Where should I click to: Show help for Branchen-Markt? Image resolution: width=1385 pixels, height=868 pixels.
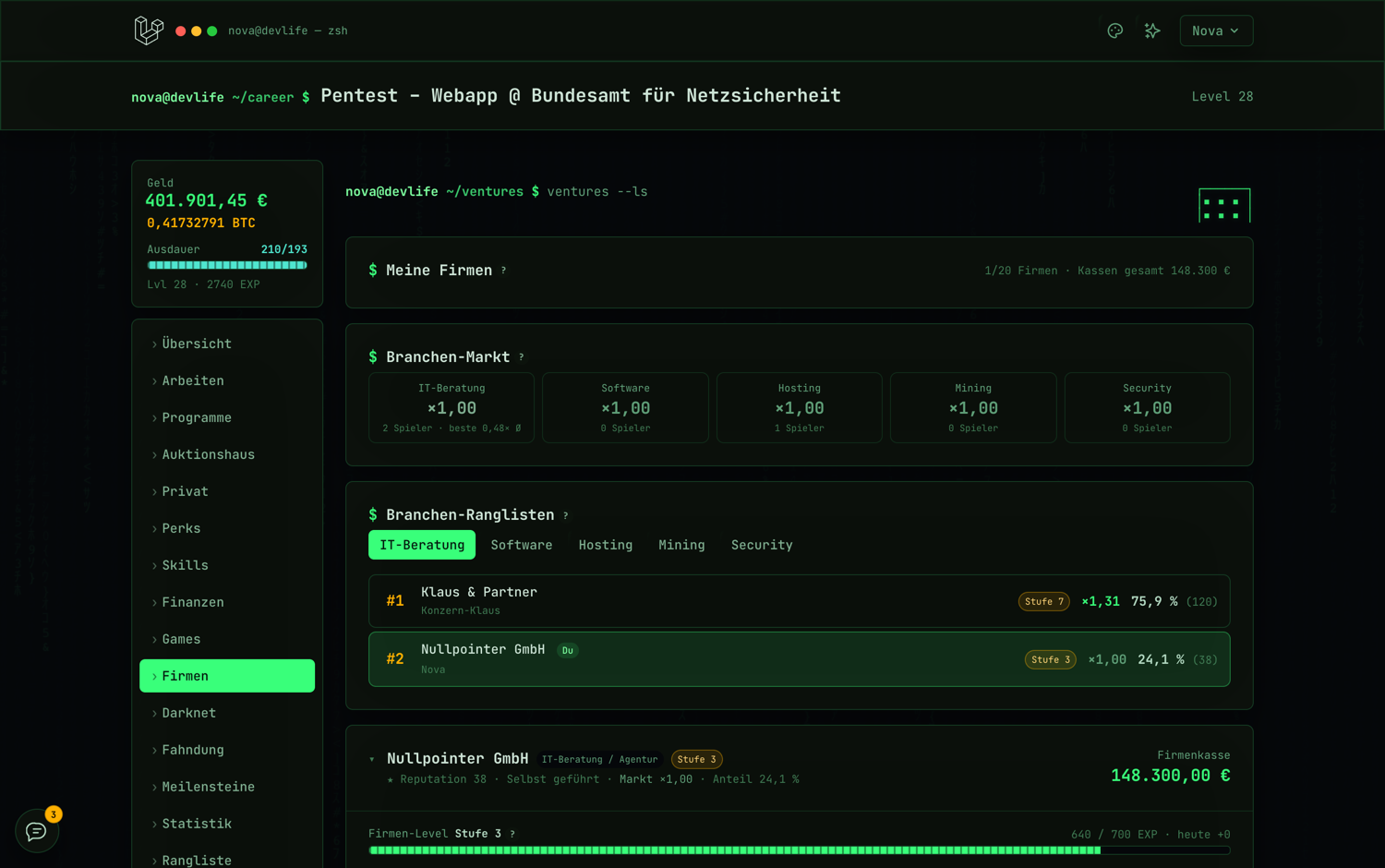(522, 357)
